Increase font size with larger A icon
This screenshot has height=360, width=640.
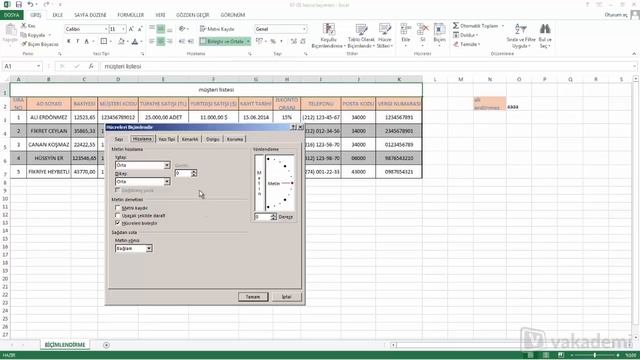point(131,29)
